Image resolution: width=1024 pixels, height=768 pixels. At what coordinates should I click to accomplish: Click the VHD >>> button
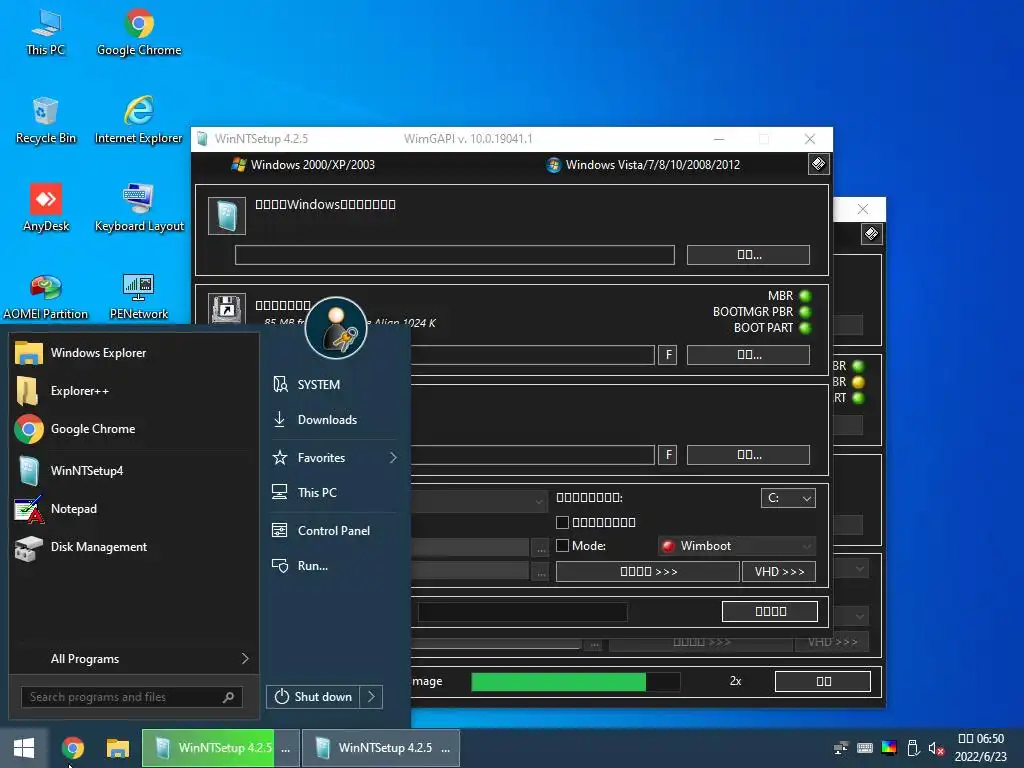click(778, 571)
